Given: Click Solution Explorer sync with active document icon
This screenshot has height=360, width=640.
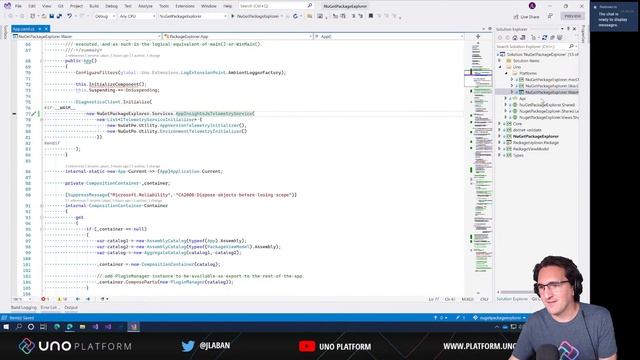Looking at the screenshot, I should (544, 38).
